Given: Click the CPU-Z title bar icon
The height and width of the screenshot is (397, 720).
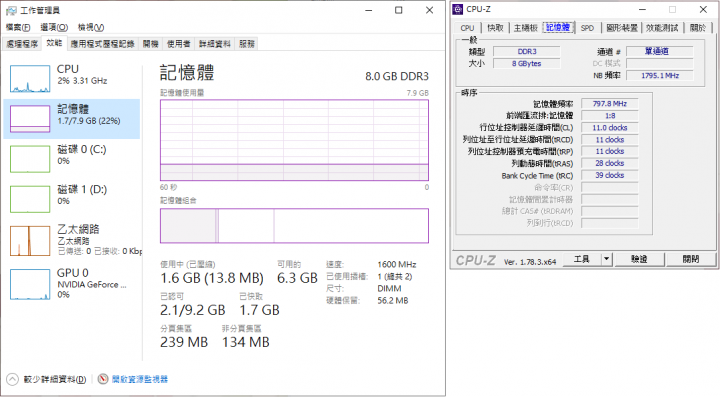Looking at the screenshot, I should pos(458,9).
